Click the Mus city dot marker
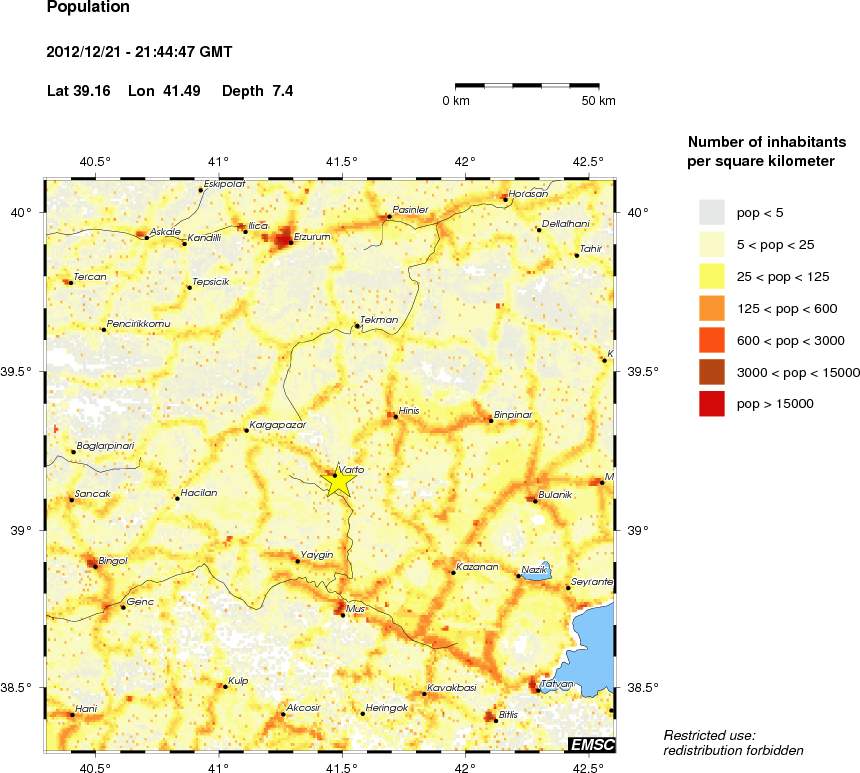This screenshot has height=773, width=860. (343, 615)
